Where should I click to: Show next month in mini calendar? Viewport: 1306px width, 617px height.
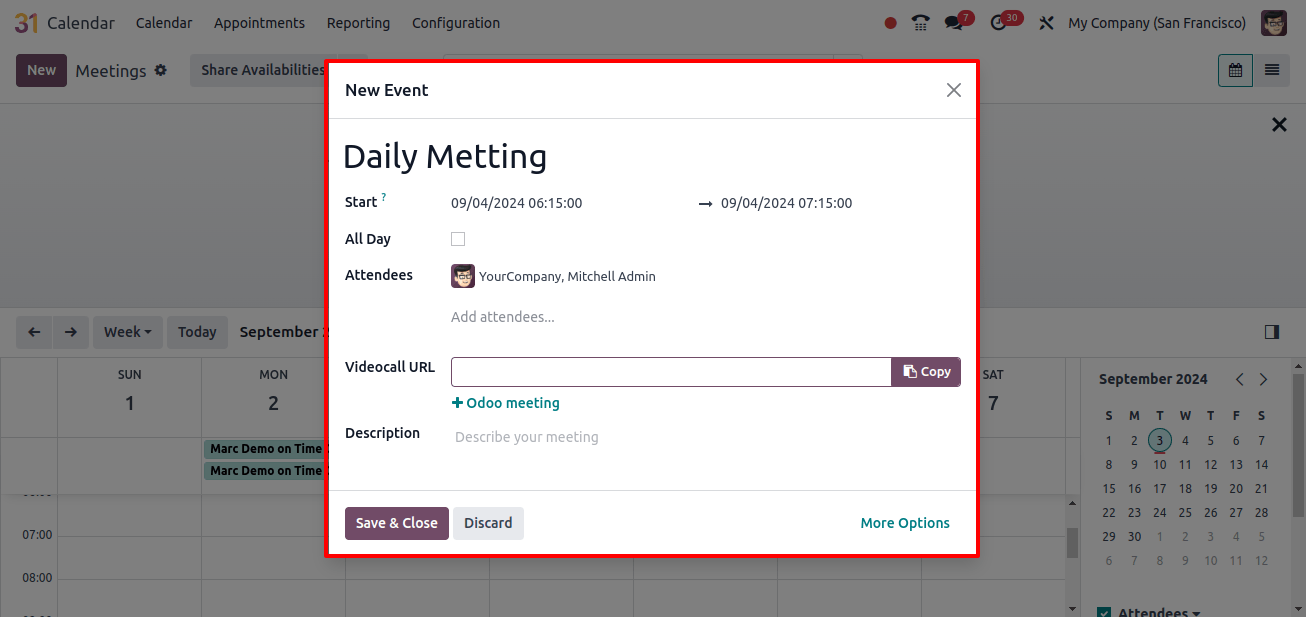pos(1264,379)
